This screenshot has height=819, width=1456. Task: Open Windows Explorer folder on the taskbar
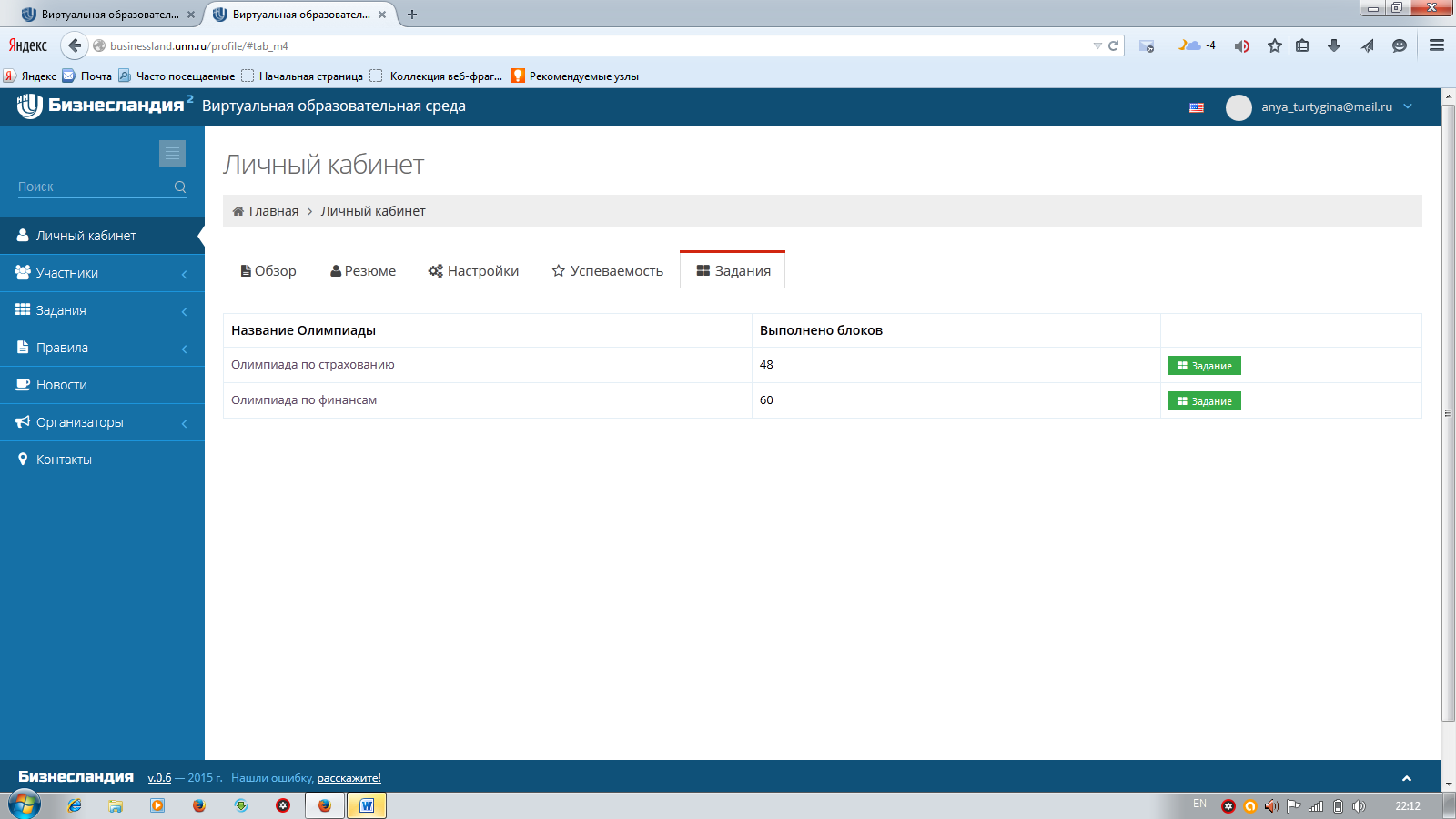click(x=116, y=805)
